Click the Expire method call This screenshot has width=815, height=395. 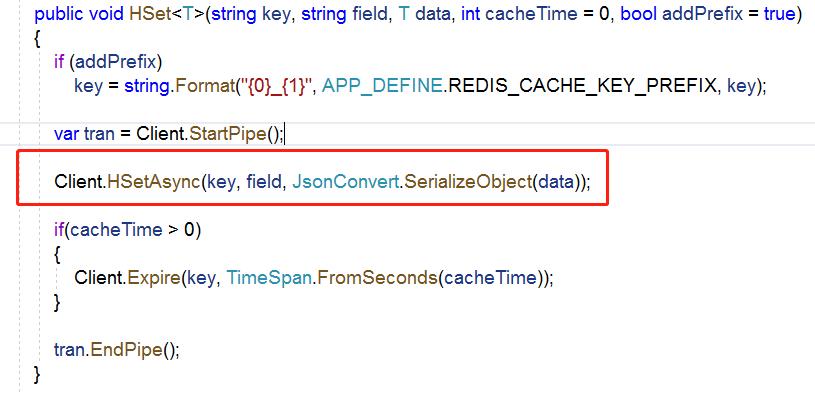(x=153, y=278)
